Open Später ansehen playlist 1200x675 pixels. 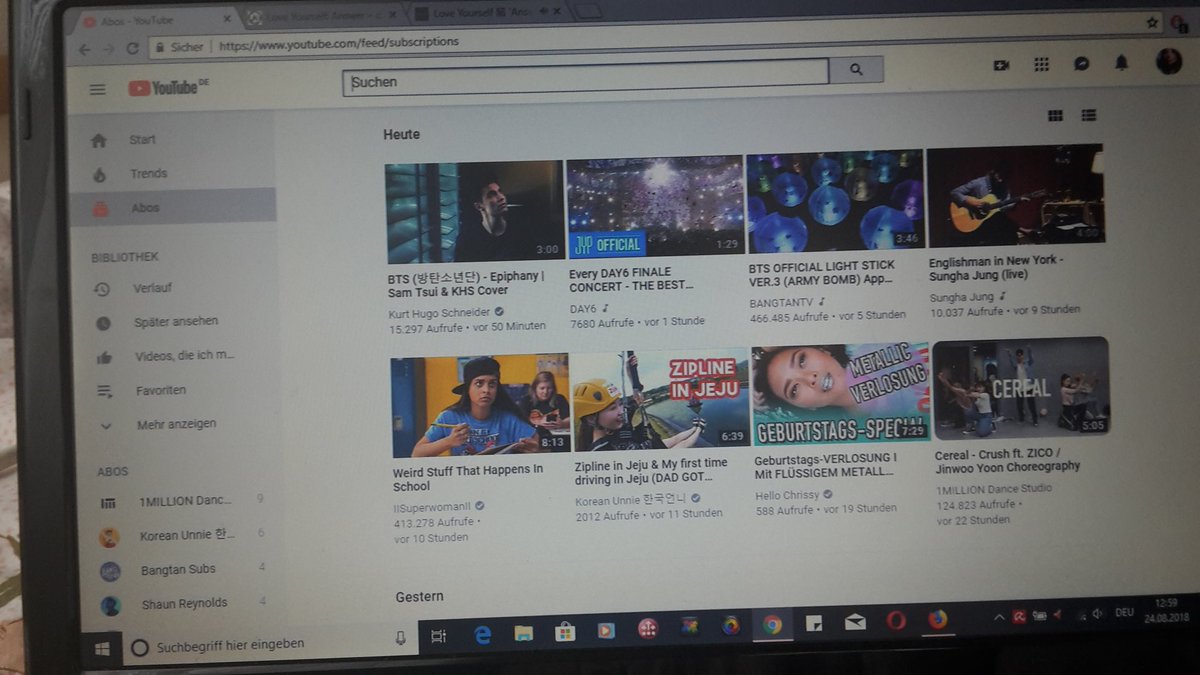point(175,322)
